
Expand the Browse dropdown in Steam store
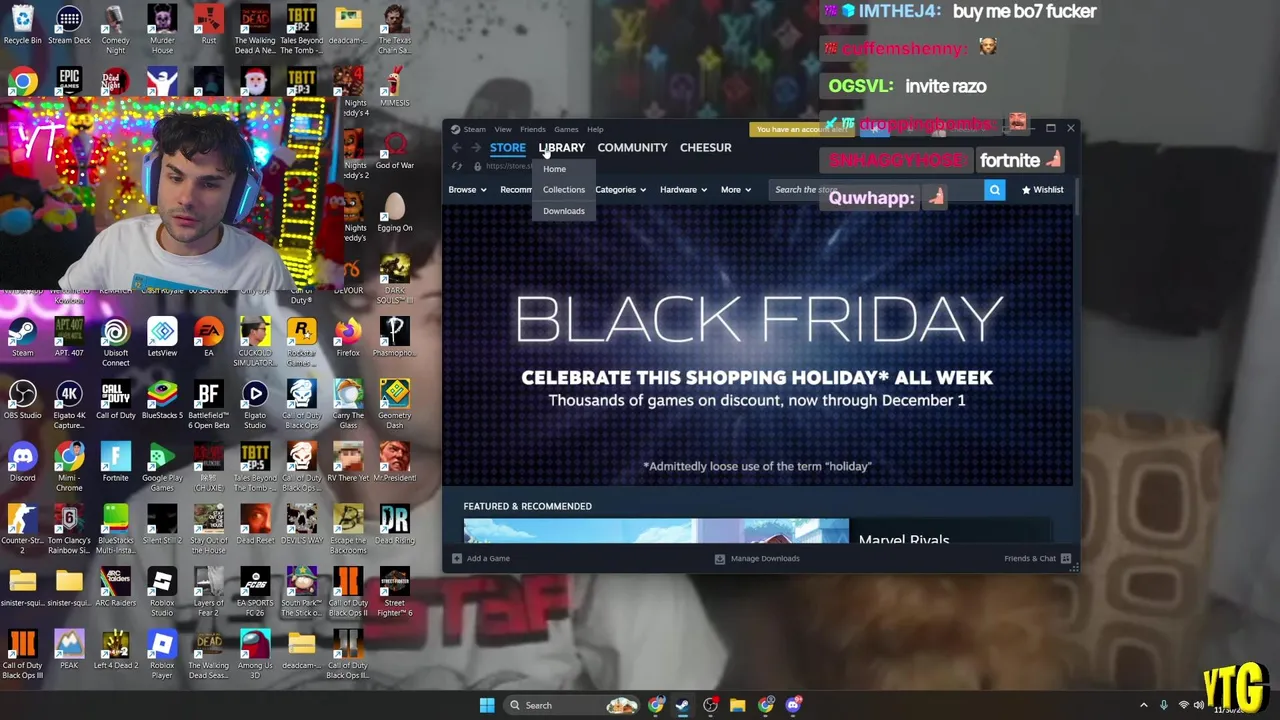tap(467, 189)
